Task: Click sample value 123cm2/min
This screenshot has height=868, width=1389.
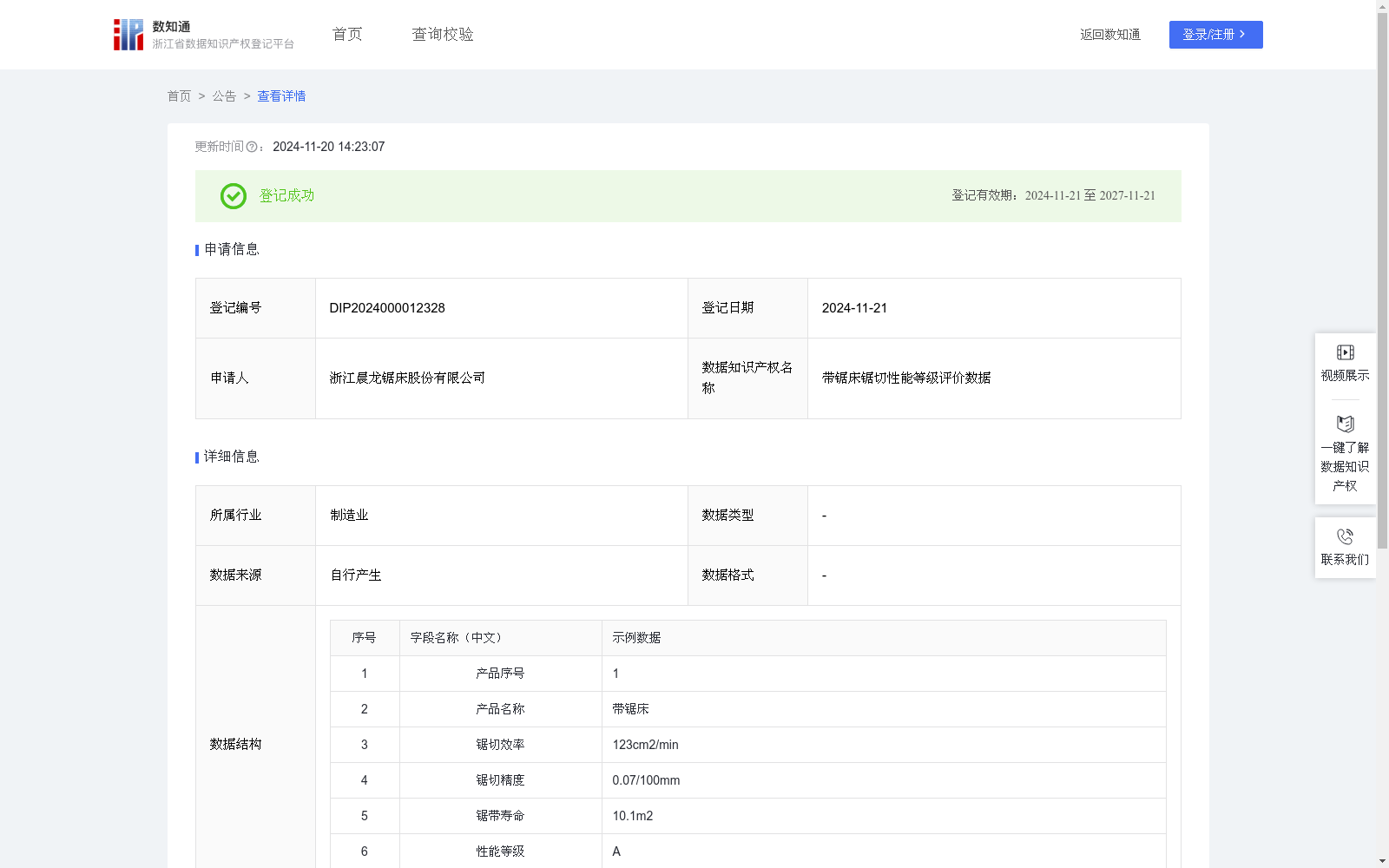Action: pyautogui.click(x=645, y=745)
